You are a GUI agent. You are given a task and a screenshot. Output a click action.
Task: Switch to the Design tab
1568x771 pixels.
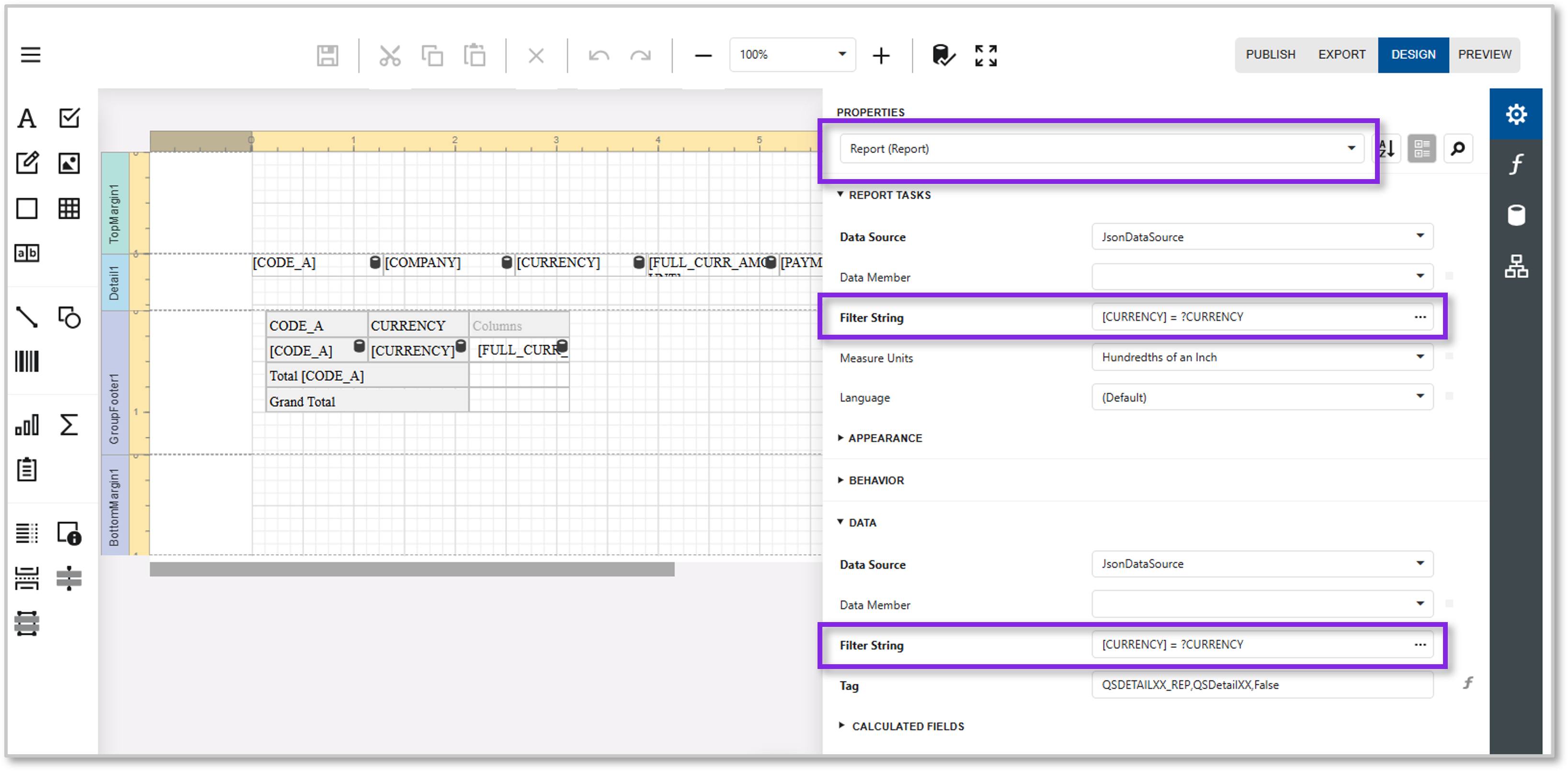1413,55
